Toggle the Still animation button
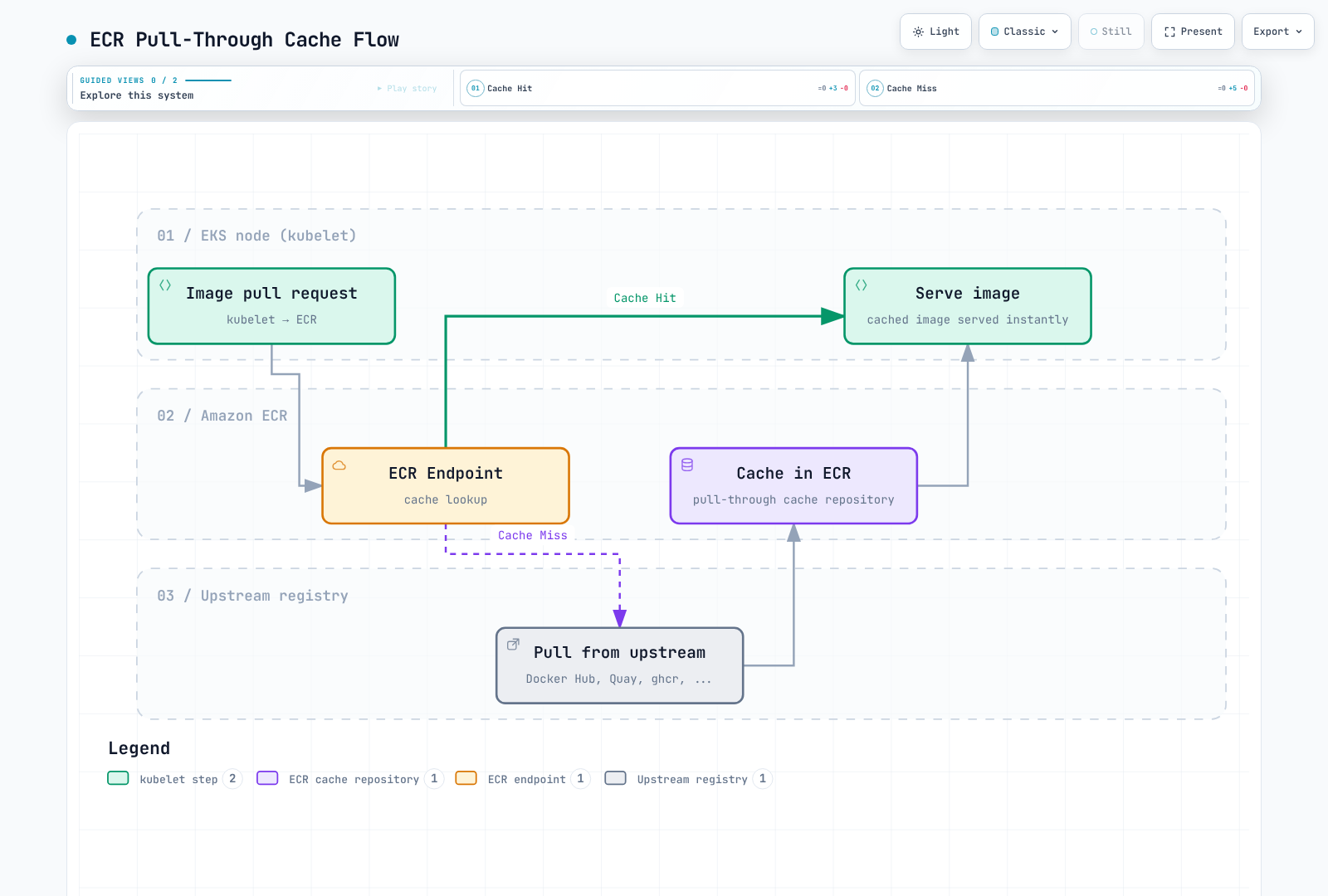 (x=1111, y=32)
